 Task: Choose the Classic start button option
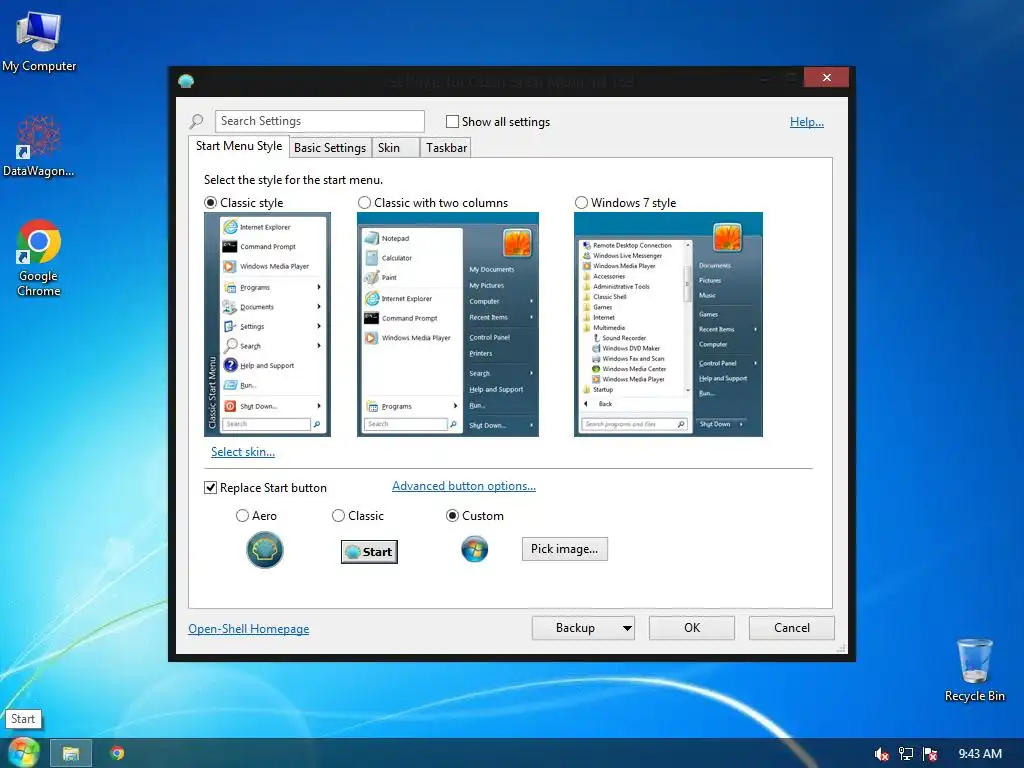click(x=338, y=516)
